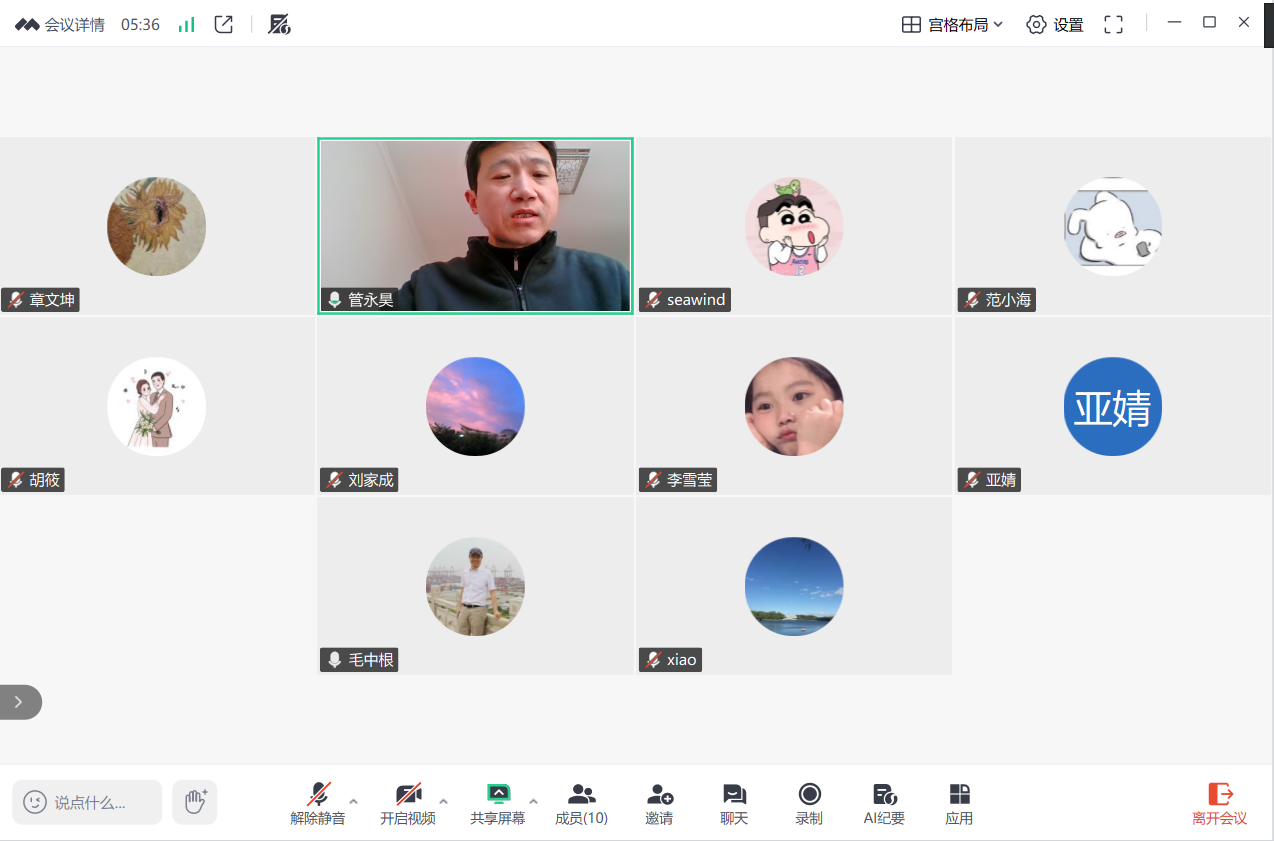
Task: Expand the collapsed side panel arrow
Action: (19, 702)
